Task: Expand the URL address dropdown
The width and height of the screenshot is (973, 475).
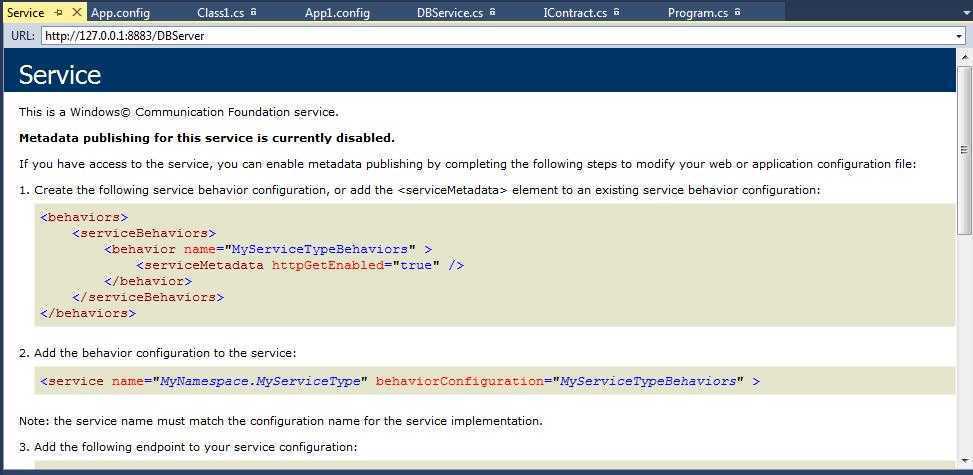Action: (x=959, y=36)
